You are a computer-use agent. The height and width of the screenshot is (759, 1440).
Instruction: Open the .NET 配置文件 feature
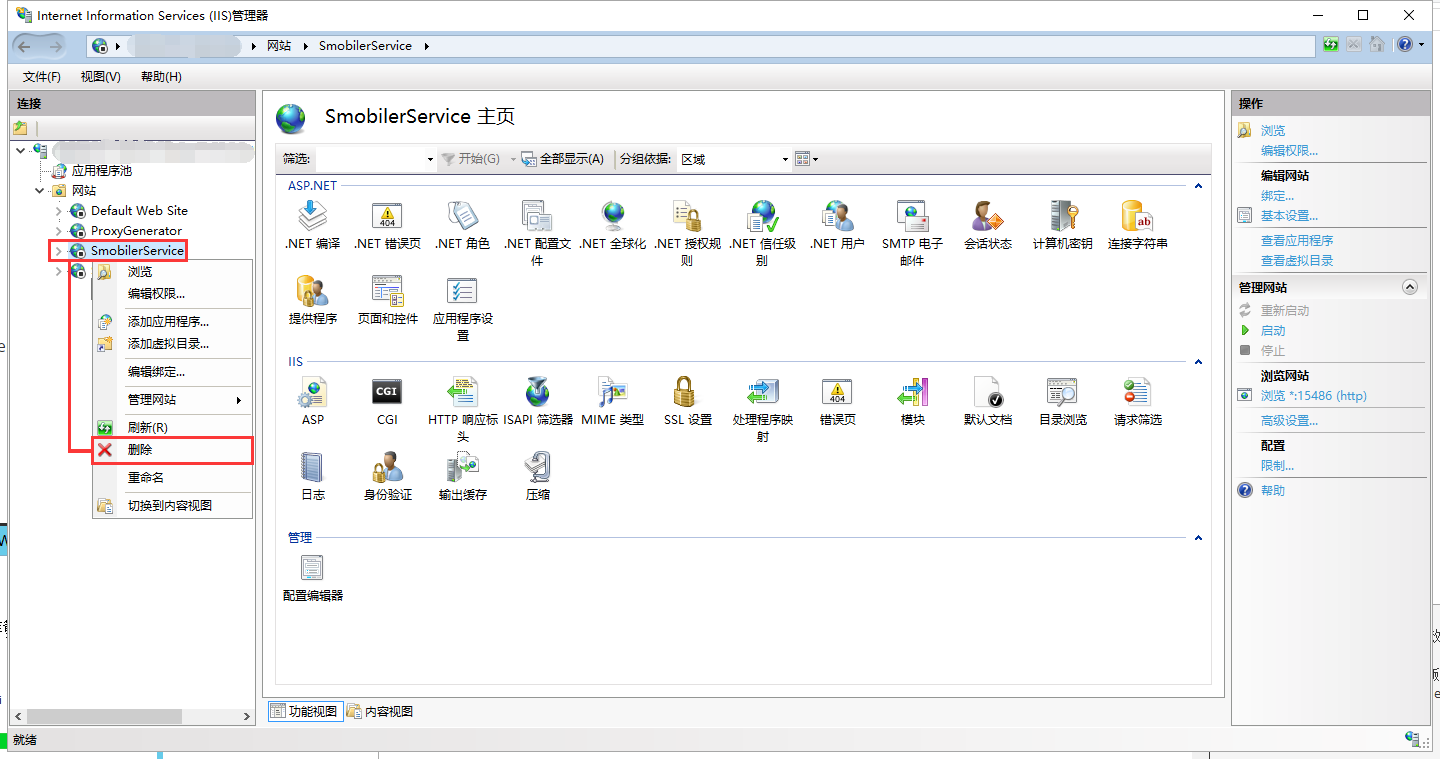[x=537, y=232]
